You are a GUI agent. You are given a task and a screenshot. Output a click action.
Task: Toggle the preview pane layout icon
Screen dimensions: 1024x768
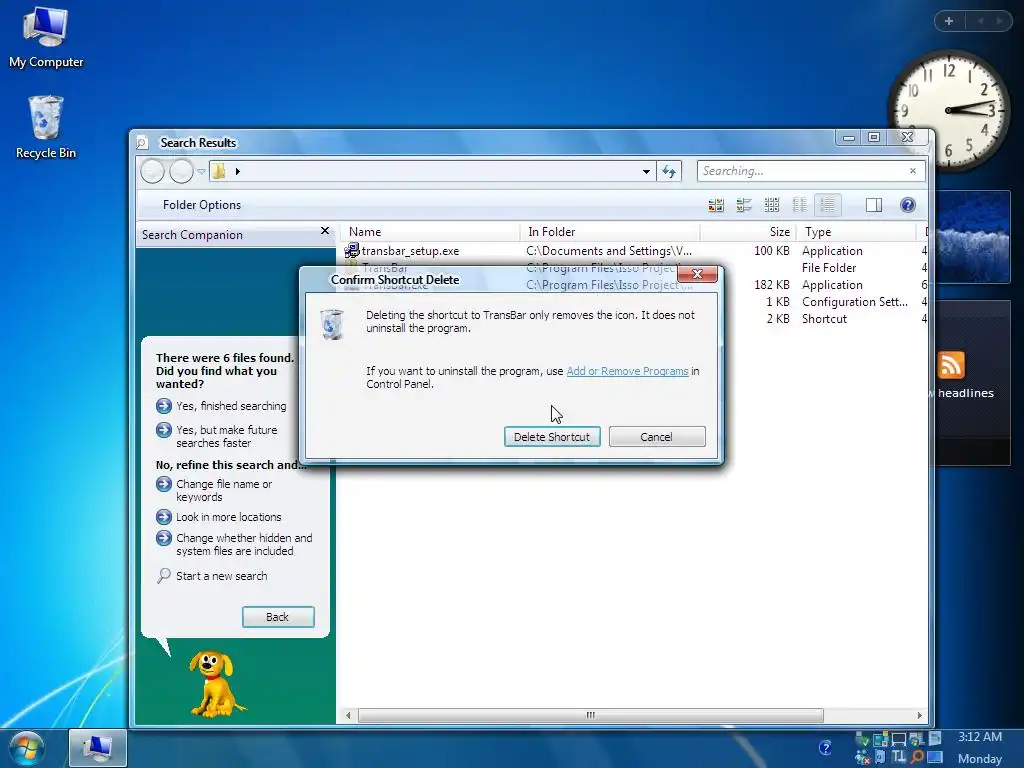(x=874, y=205)
